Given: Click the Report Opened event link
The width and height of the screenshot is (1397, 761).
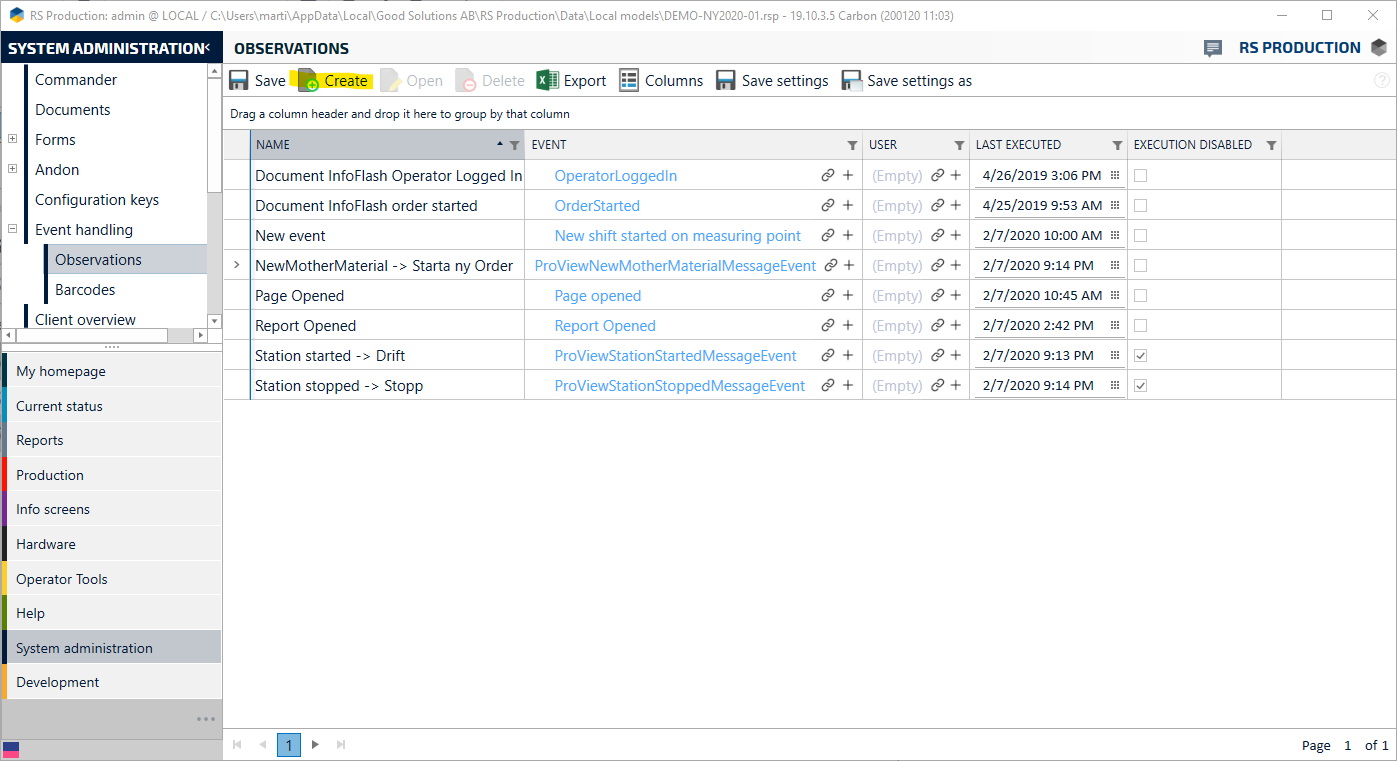Looking at the screenshot, I should coord(605,326).
